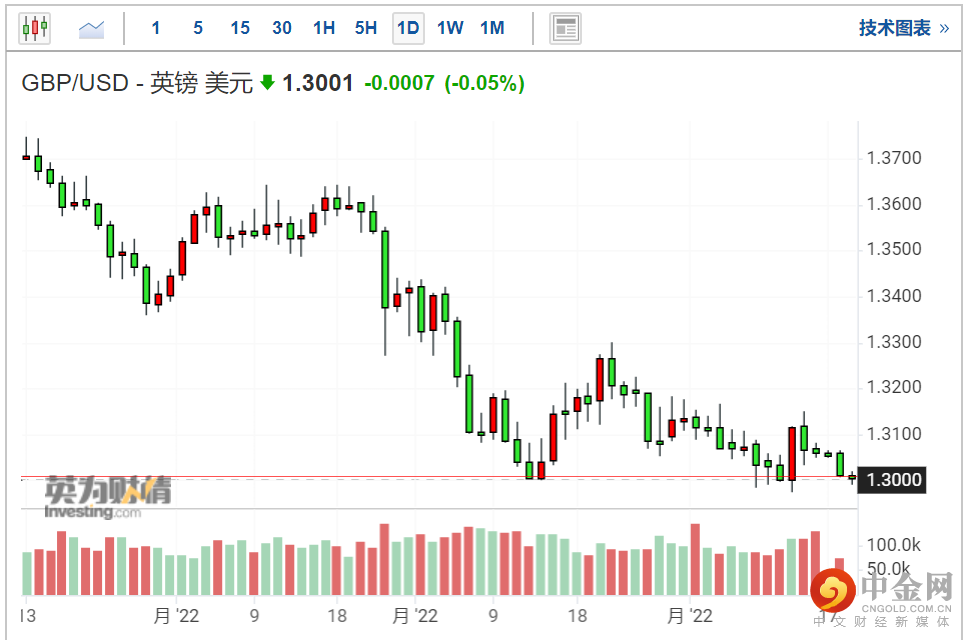The width and height of the screenshot is (967, 640).
Task: Click the green down arrow beside price
Action: [267, 83]
